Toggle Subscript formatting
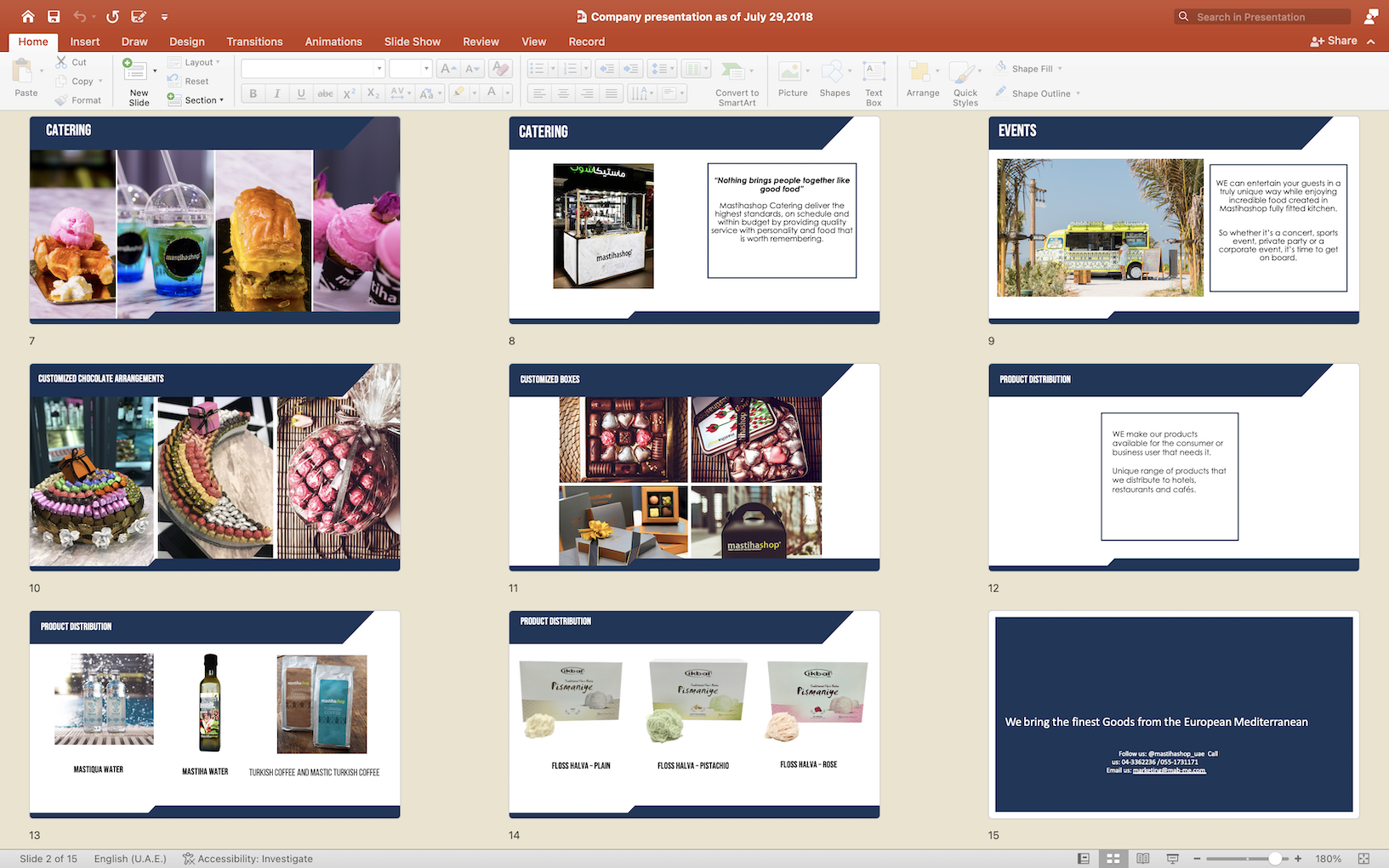 (373, 94)
